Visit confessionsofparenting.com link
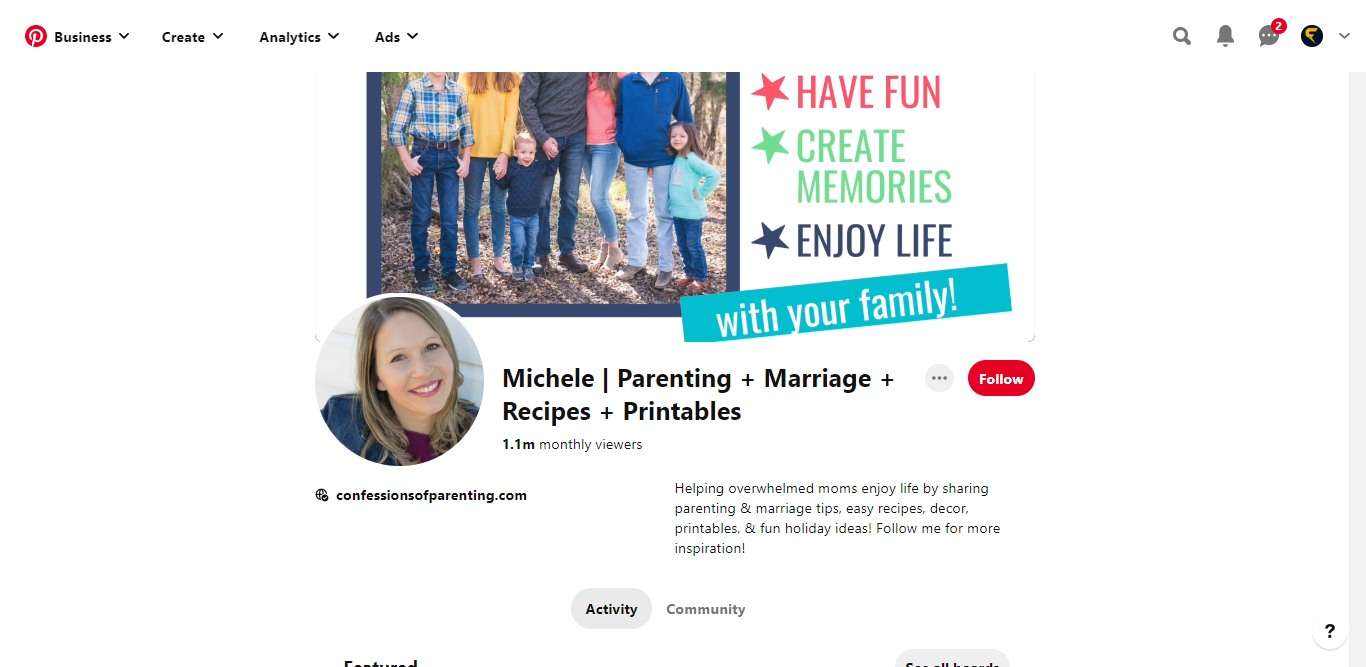The width and height of the screenshot is (1366, 667). click(x=431, y=495)
